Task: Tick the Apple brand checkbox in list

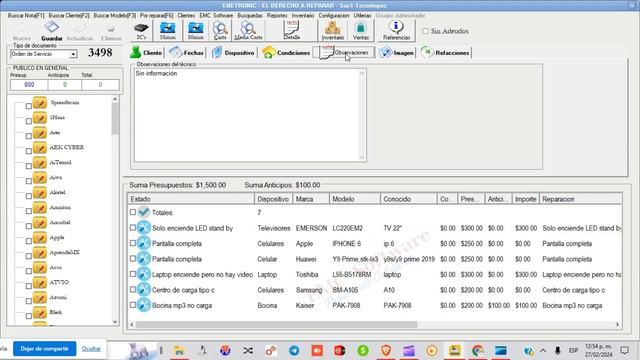Action: click(x=29, y=241)
